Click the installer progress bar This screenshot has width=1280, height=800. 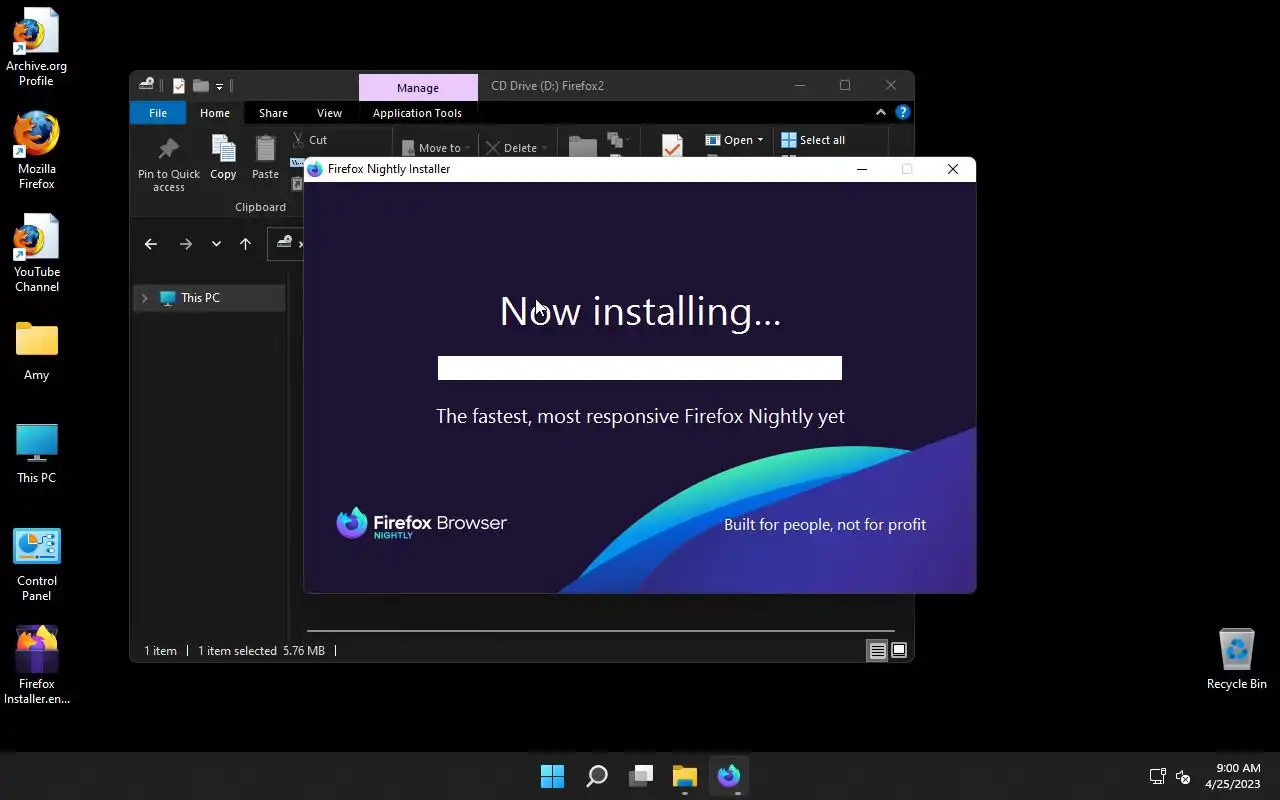(x=640, y=368)
